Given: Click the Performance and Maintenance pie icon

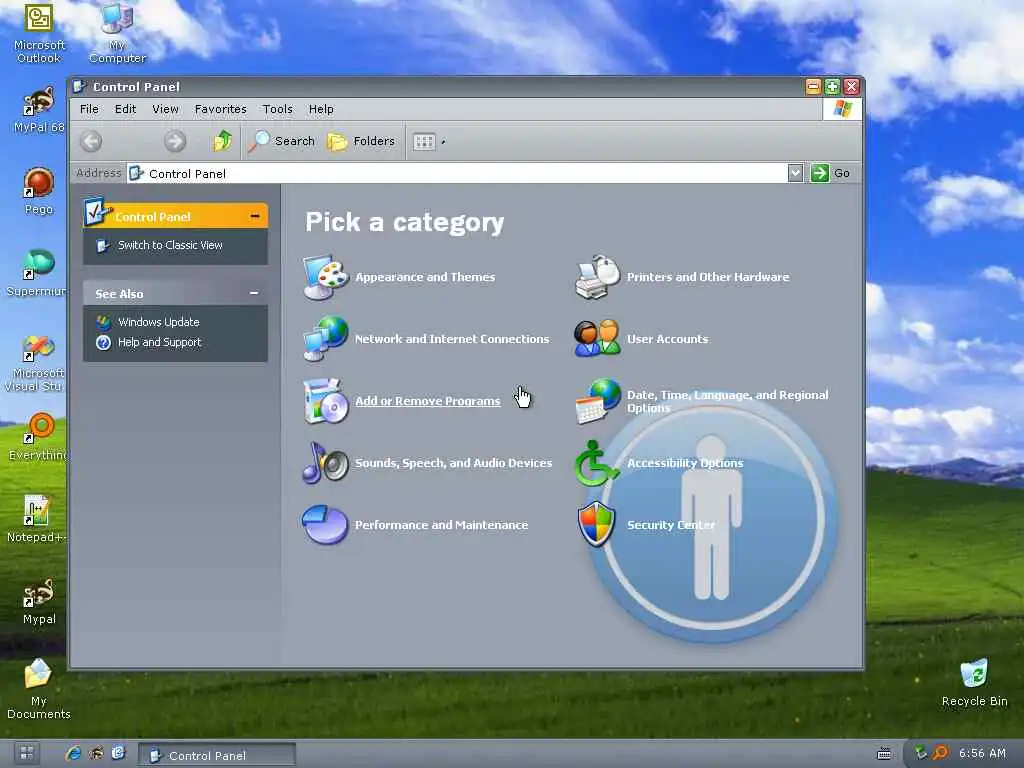Looking at the screenshot, I should tap(325, 524).
